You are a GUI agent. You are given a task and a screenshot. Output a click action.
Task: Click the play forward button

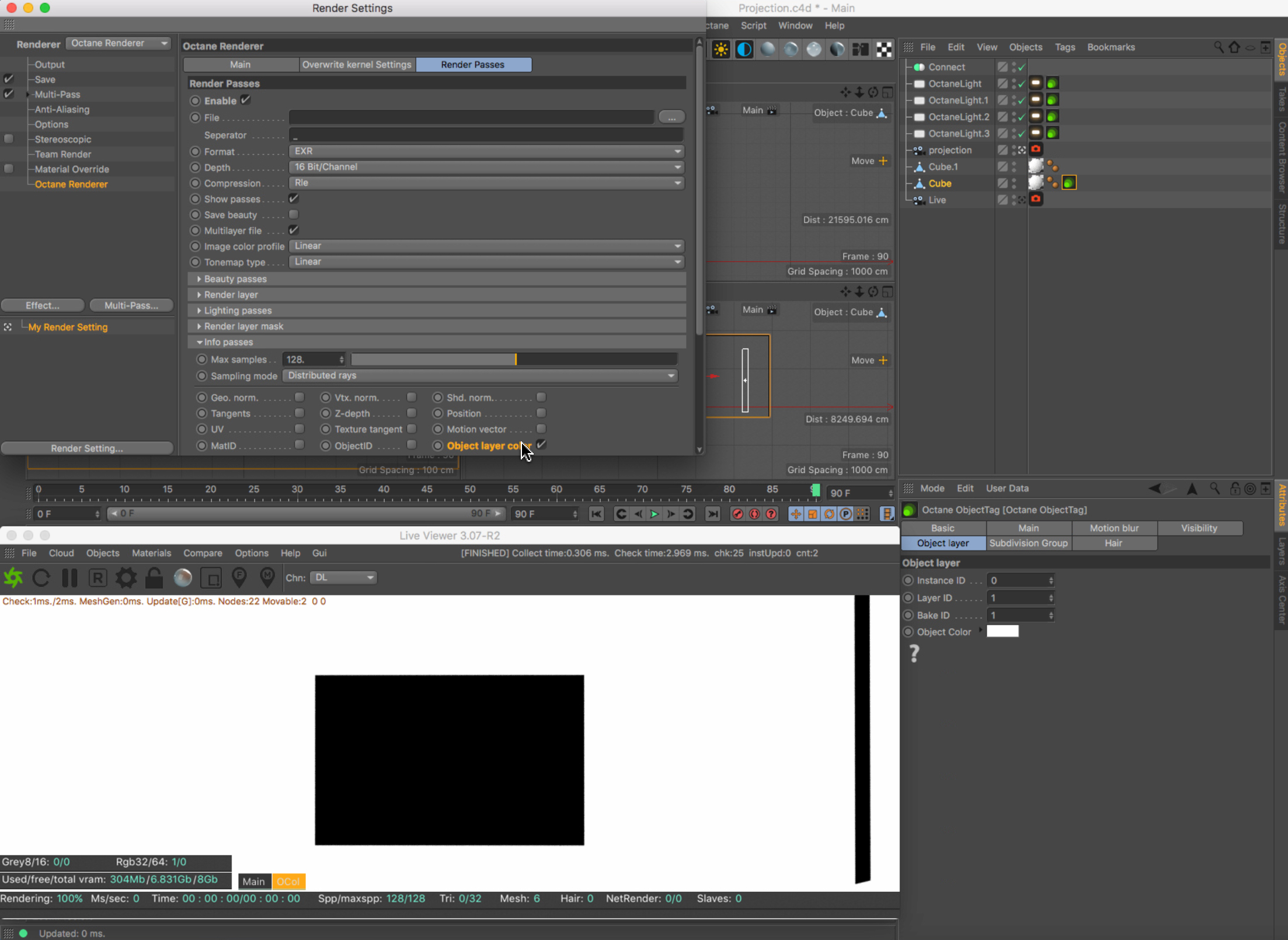click(x=654, y=514)
